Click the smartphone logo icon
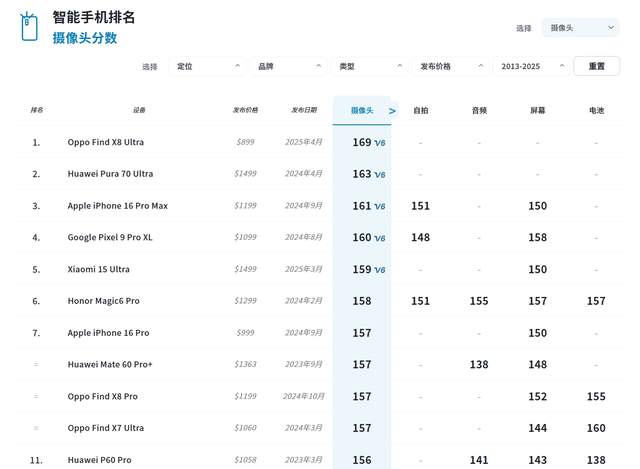The height and width of the screenshot is (469, 640). [x=29, y=27]
